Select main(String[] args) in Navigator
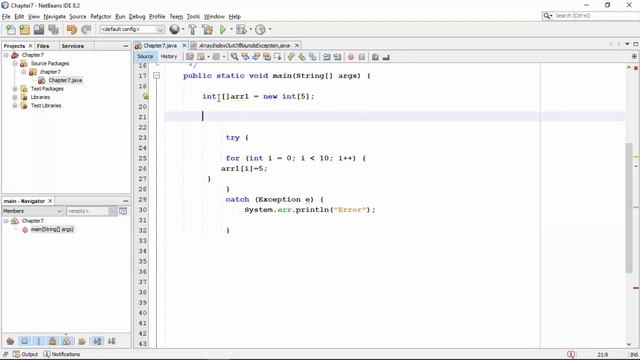640x360 pixels. 52,229
